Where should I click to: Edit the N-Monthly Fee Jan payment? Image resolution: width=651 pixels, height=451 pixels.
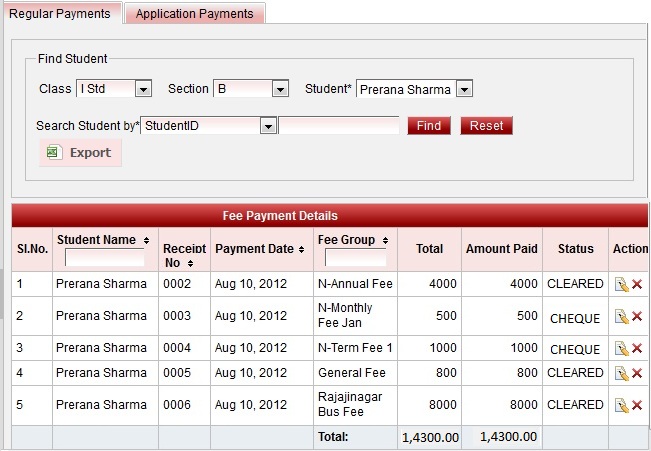point(621,317)
